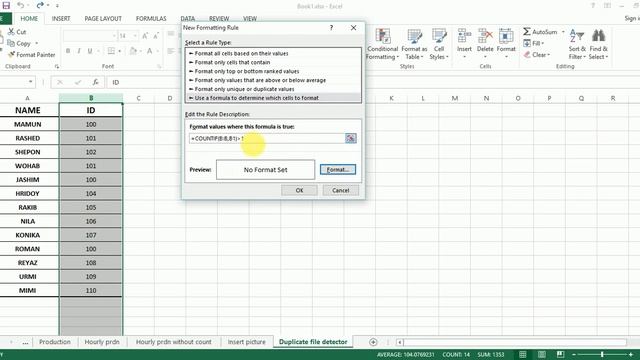Open the Sort & Filter menu

point(577,44)
